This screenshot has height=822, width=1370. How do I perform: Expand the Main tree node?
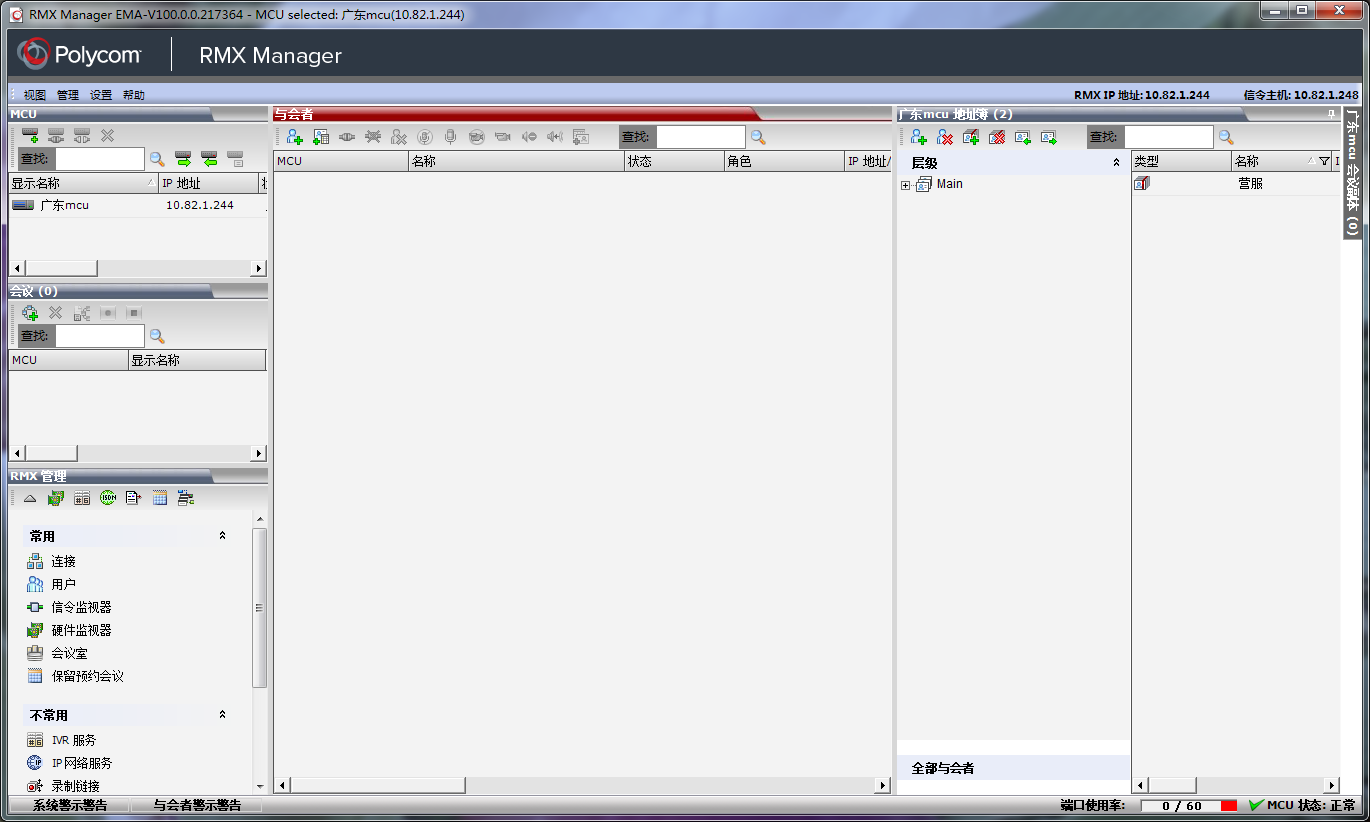[x=905, y=185]
